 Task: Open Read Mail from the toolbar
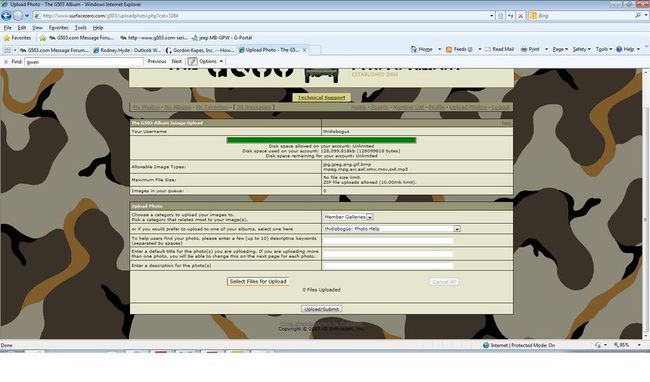(500, 49)
